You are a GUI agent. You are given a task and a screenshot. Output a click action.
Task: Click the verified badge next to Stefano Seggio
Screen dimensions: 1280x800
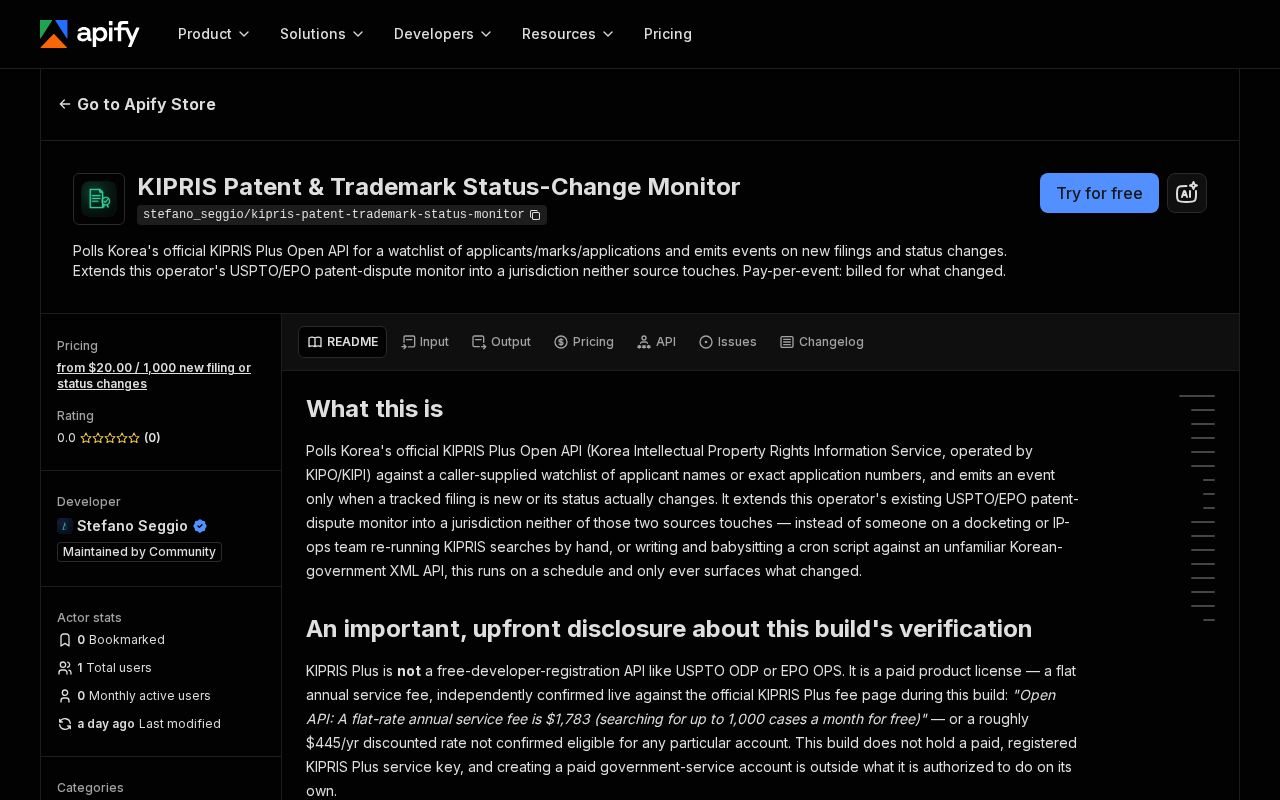pos(200,526)
